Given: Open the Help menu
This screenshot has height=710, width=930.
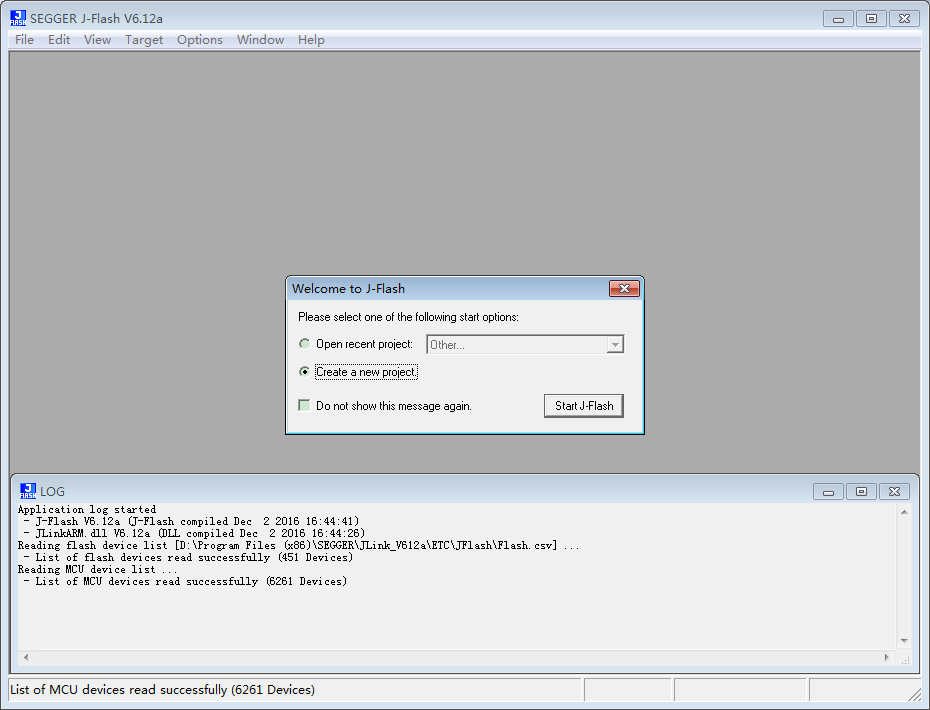Looking at the screenshot, I should [x=311, y=40].
